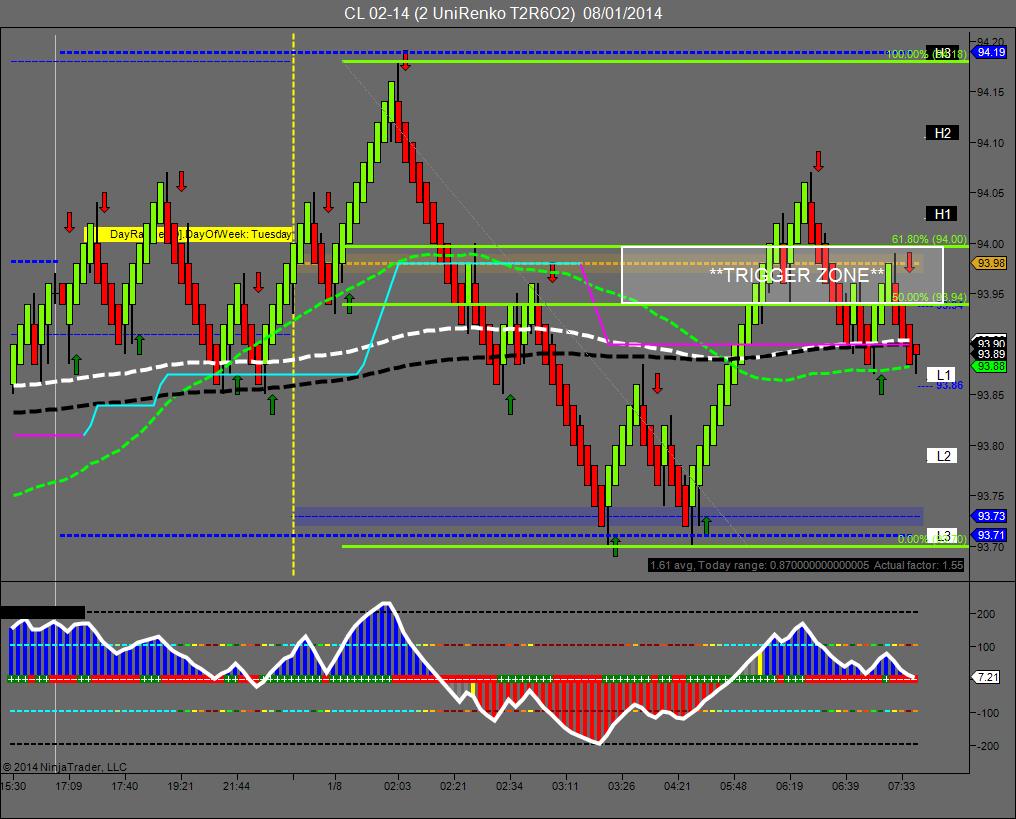
Task: Click the 21:44 time axis label
Action: point(237,786)
